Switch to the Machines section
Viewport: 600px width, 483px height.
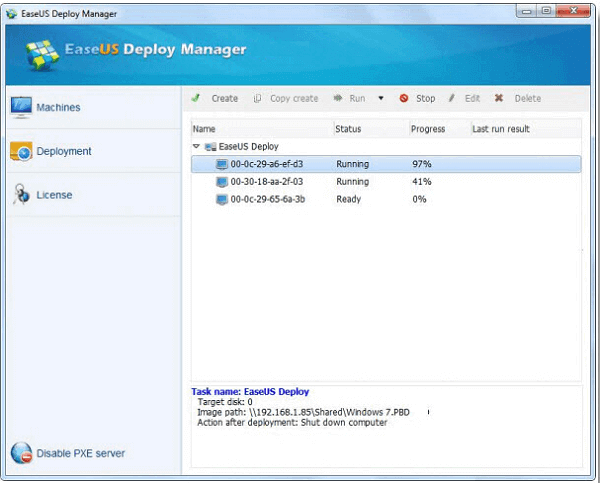click(58, 107)
